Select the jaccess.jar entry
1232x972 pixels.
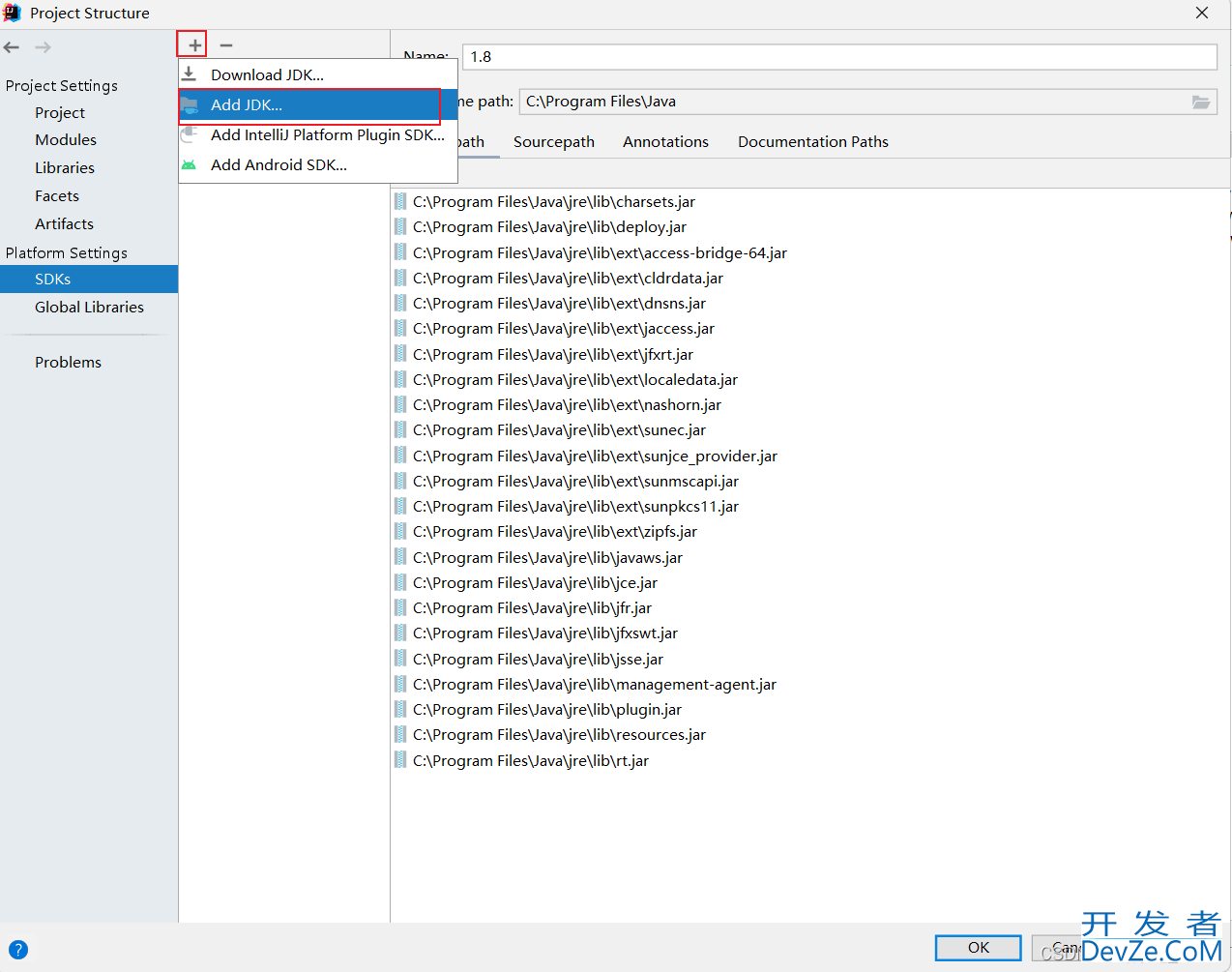564,328
